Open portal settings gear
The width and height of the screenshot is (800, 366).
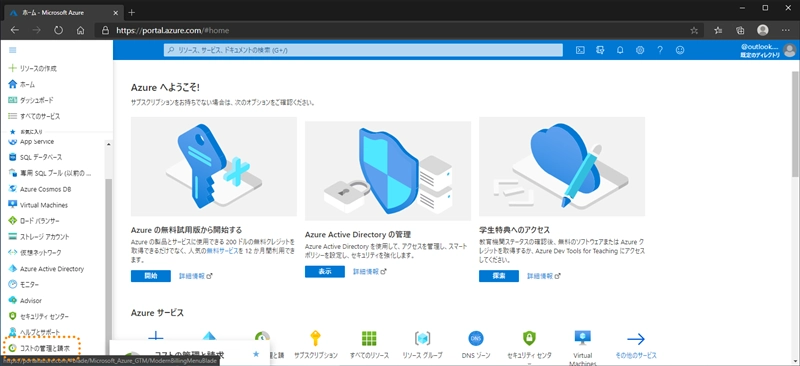point(640,50)
